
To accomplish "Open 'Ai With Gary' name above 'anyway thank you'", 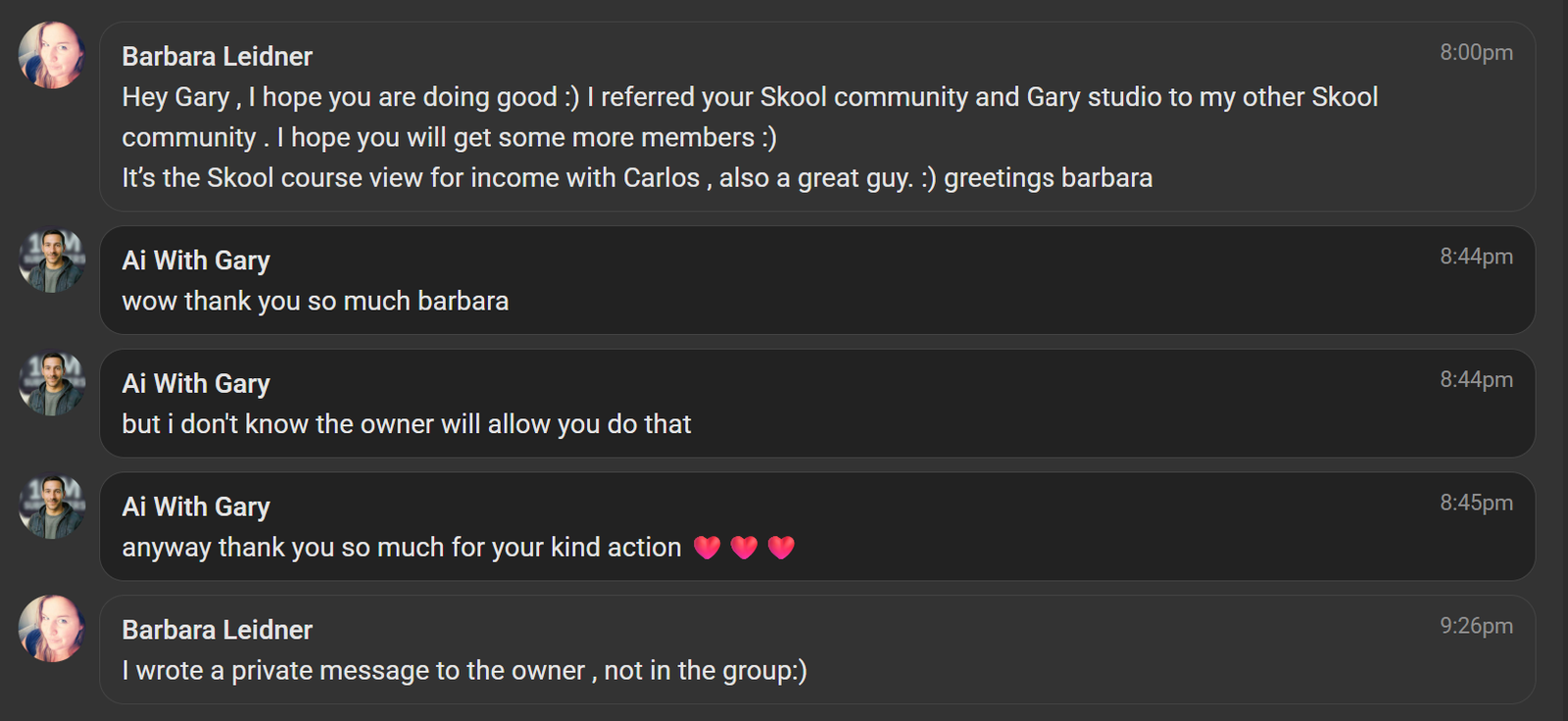I will point(196,507).
